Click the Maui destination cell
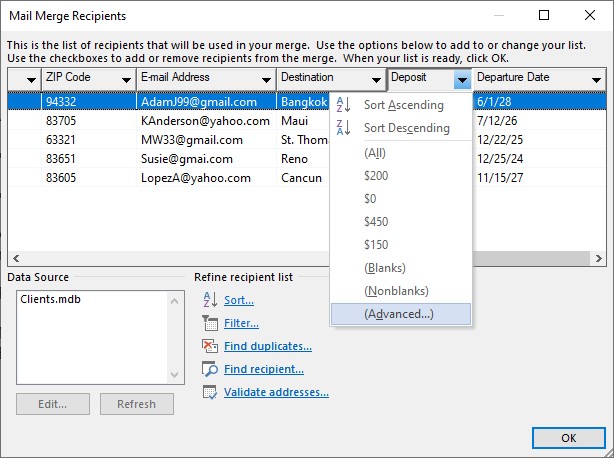The image size is (614, 458). pos(303,121)
